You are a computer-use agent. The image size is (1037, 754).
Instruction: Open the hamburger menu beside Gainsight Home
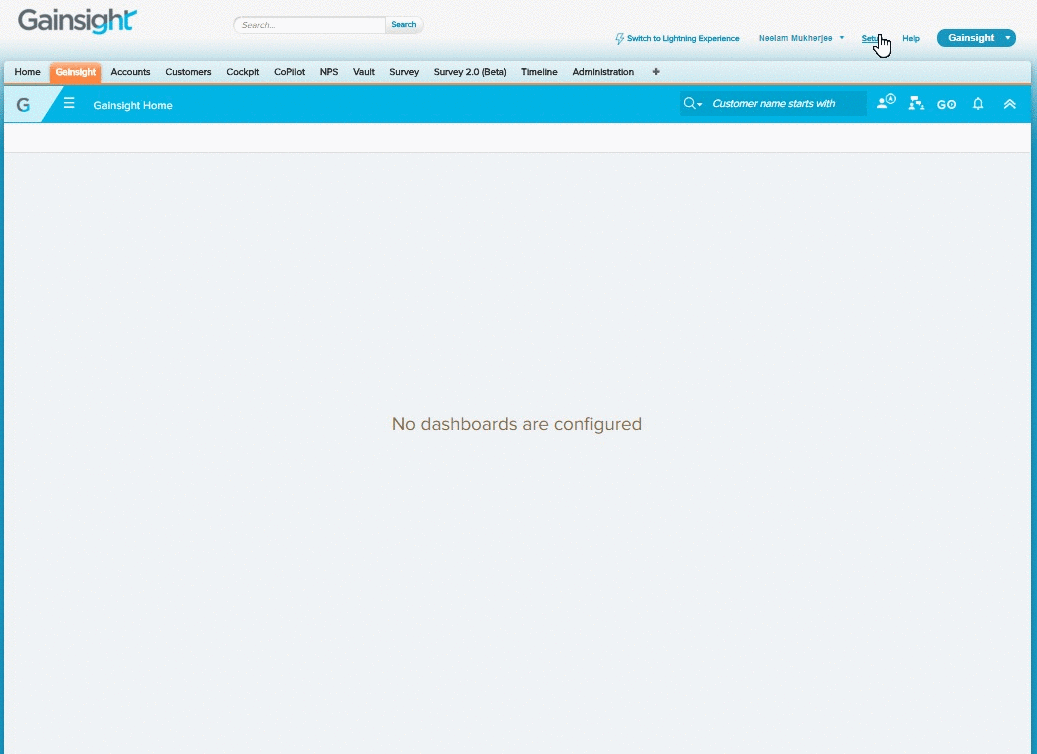click(69, 103)
